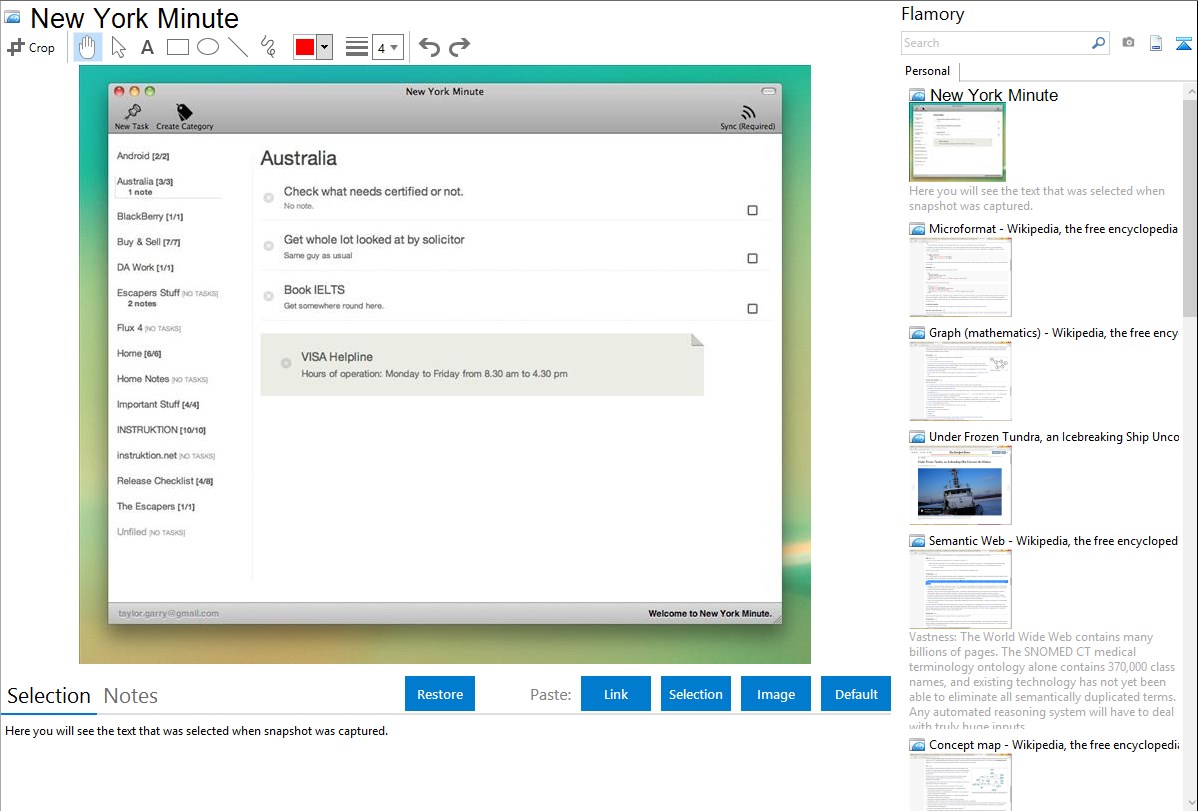Open the color picker dropdown arrow
Screen dimensions: 1198x811
(325, 47)
